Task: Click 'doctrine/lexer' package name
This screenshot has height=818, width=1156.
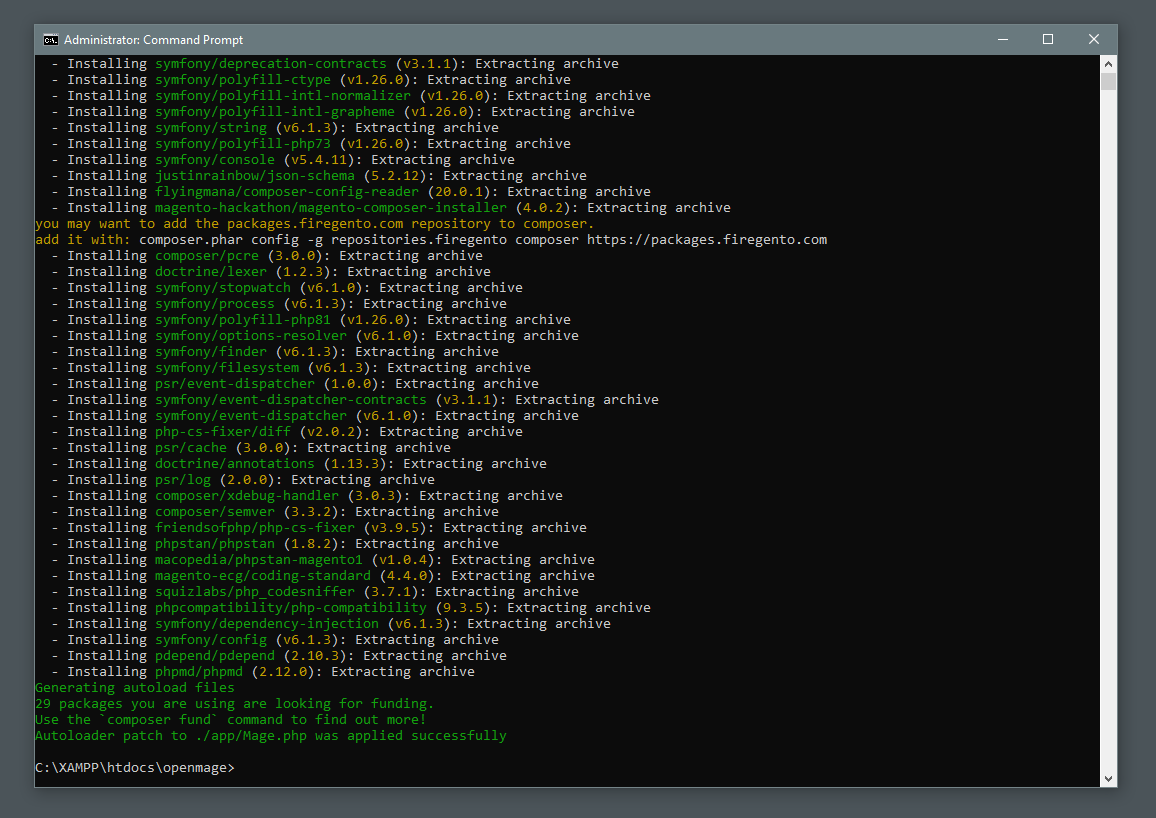Action: pyautogui.click(x=211, y=272)
